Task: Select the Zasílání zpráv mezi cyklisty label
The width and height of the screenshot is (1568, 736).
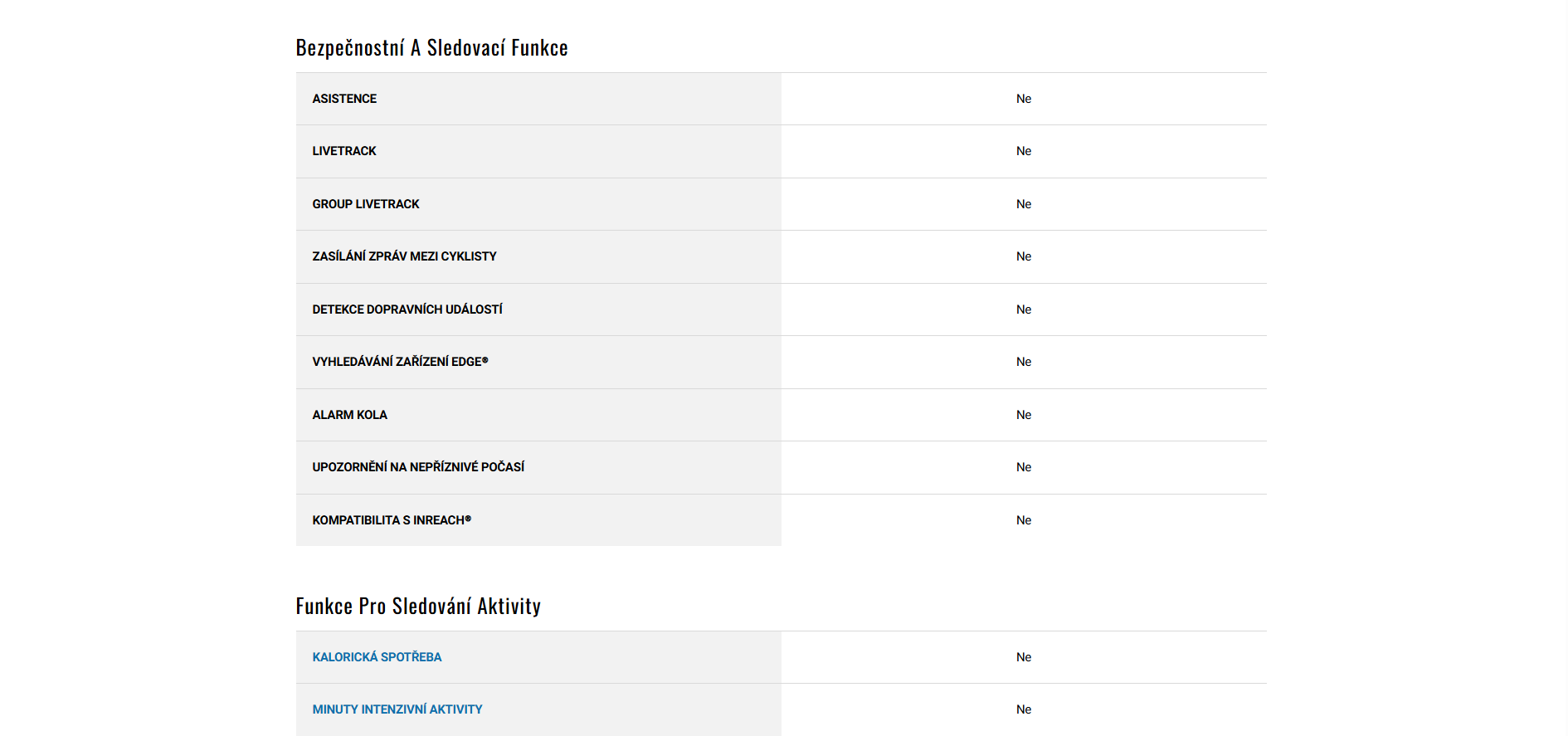Action: coord(404,256)
